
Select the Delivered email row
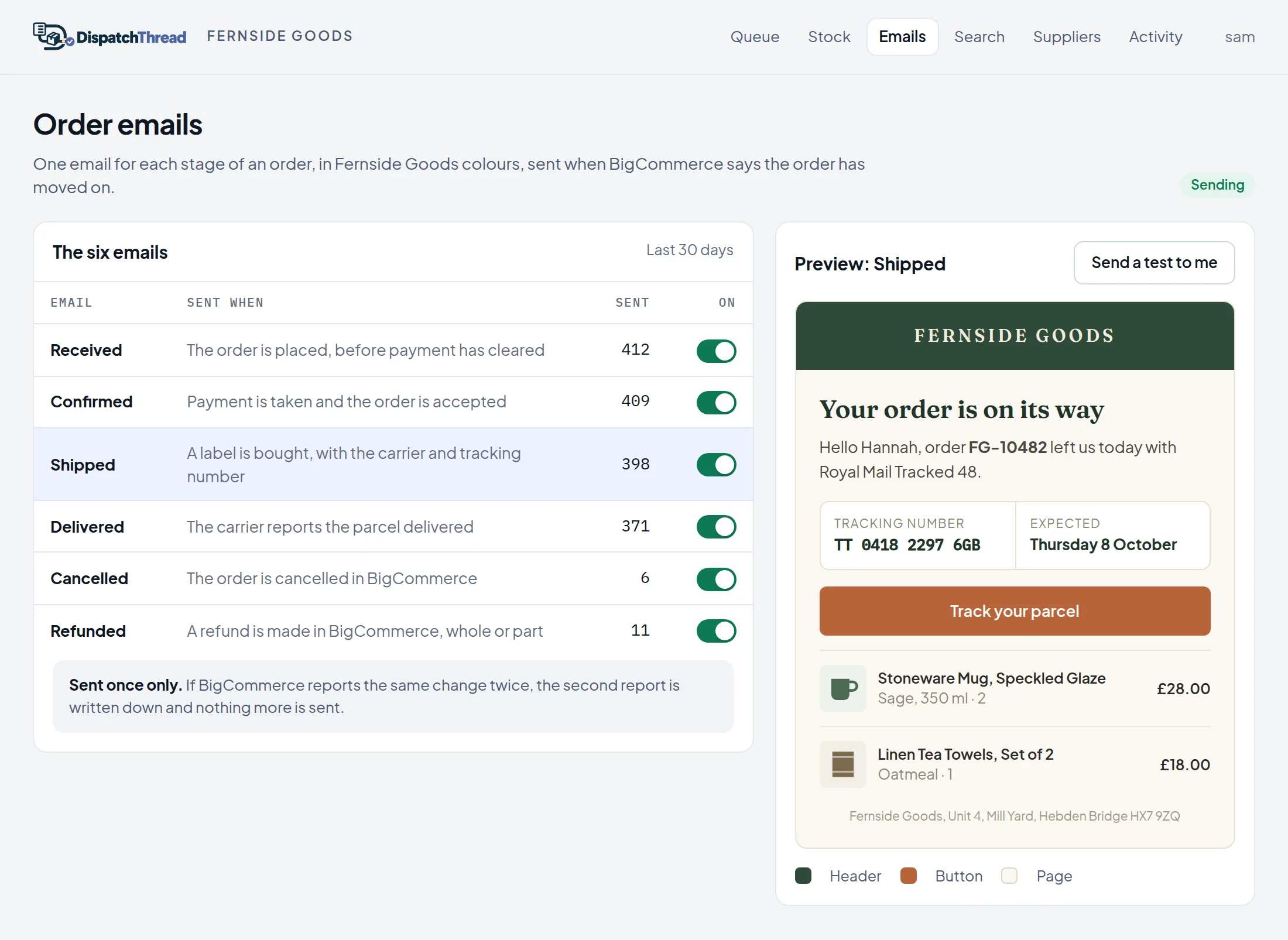coord(393,527)
